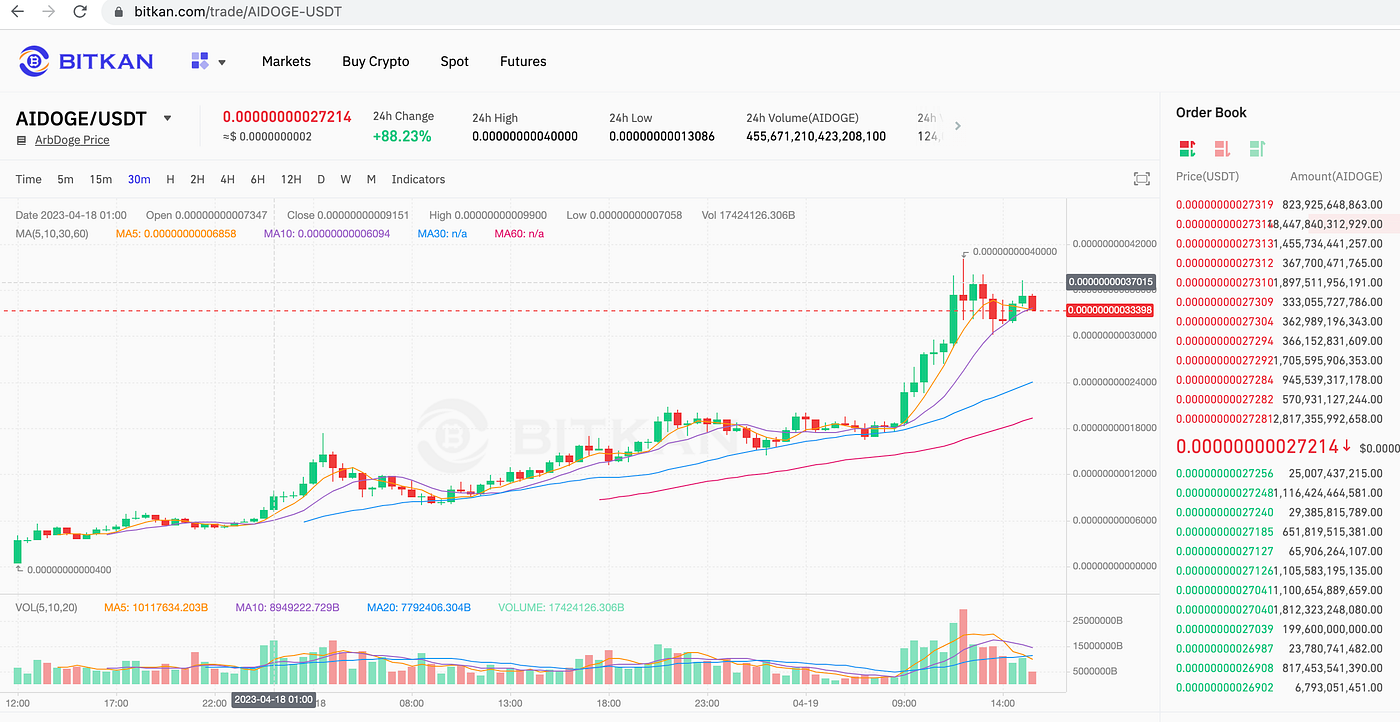This screenshot has width=1400, height=722.
Task: Select ask price 0.00000000027309 in order book
Action: (x=1224, y=301)
